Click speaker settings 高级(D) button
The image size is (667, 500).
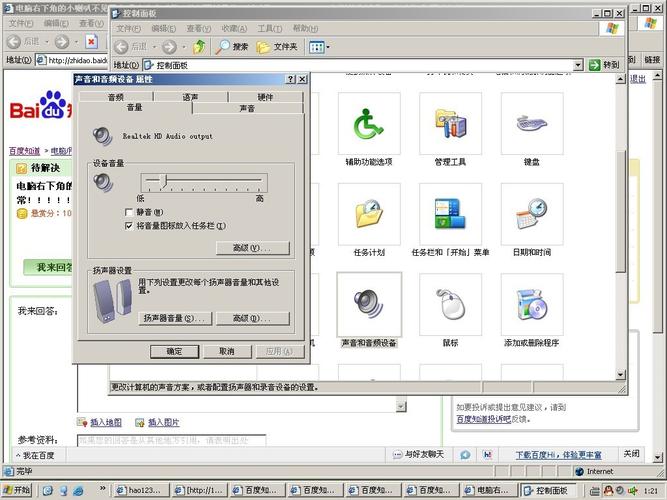click(x=253, y=318)
